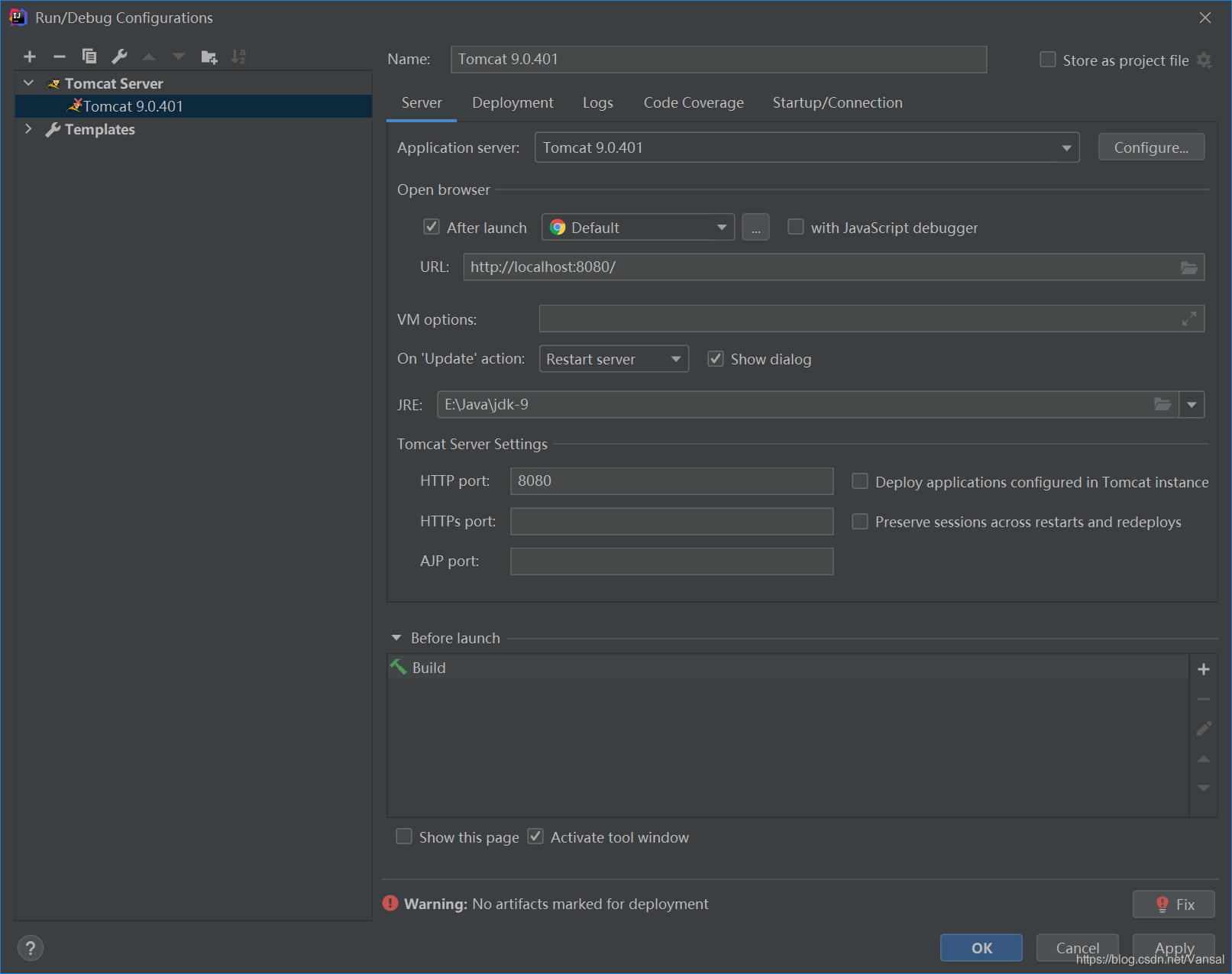The width and height of the screenshot is (1232, 974).
Task: Switch to the Deployment tab
Action: [x=513, y=102]
